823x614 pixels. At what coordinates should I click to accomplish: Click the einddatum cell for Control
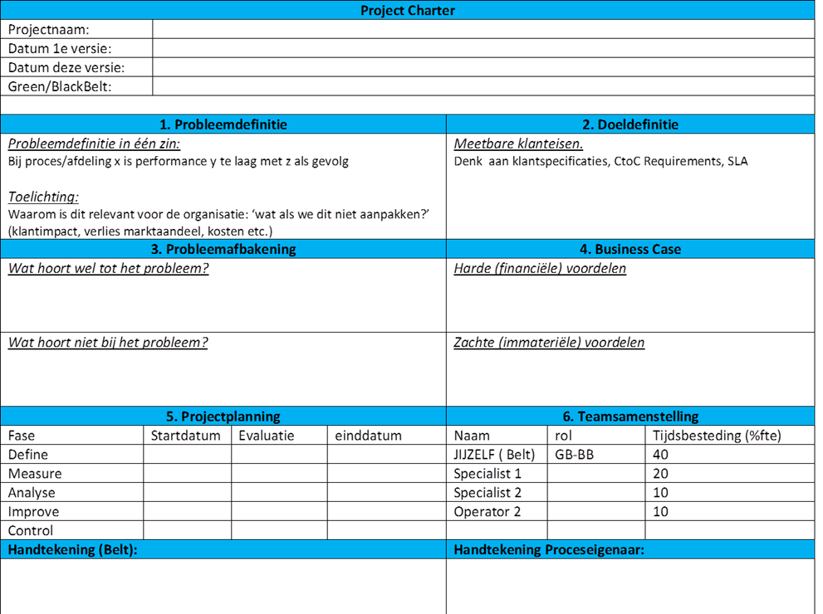(x=387, y=530)
